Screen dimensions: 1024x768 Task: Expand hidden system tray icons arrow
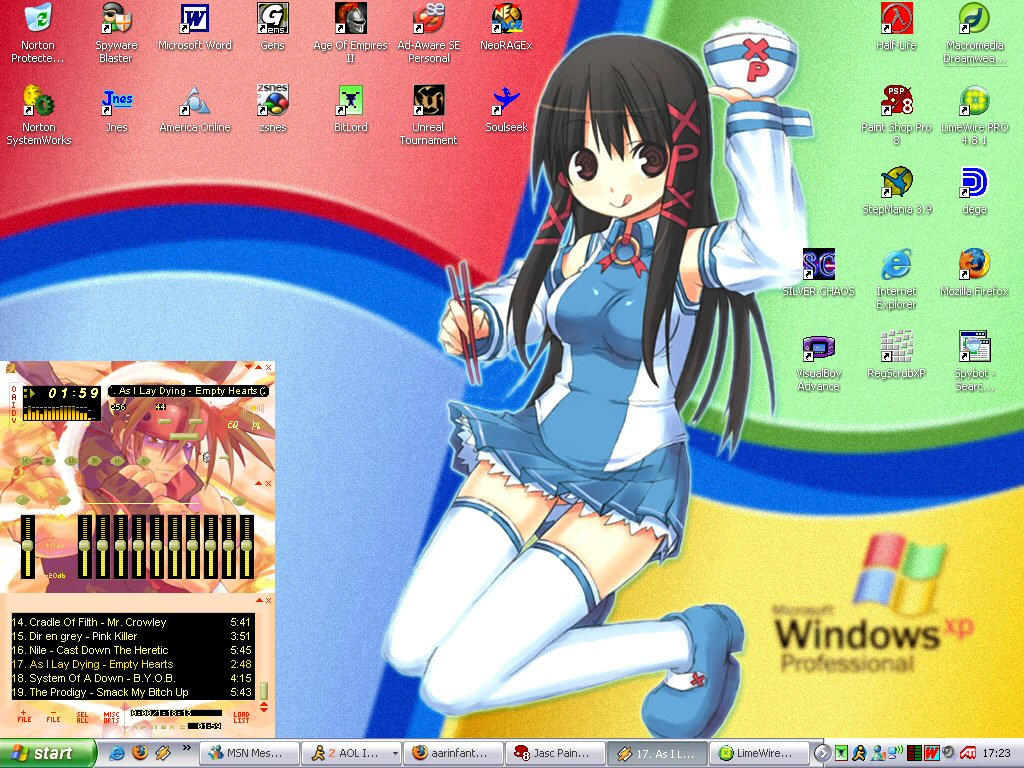coord(822,754)
